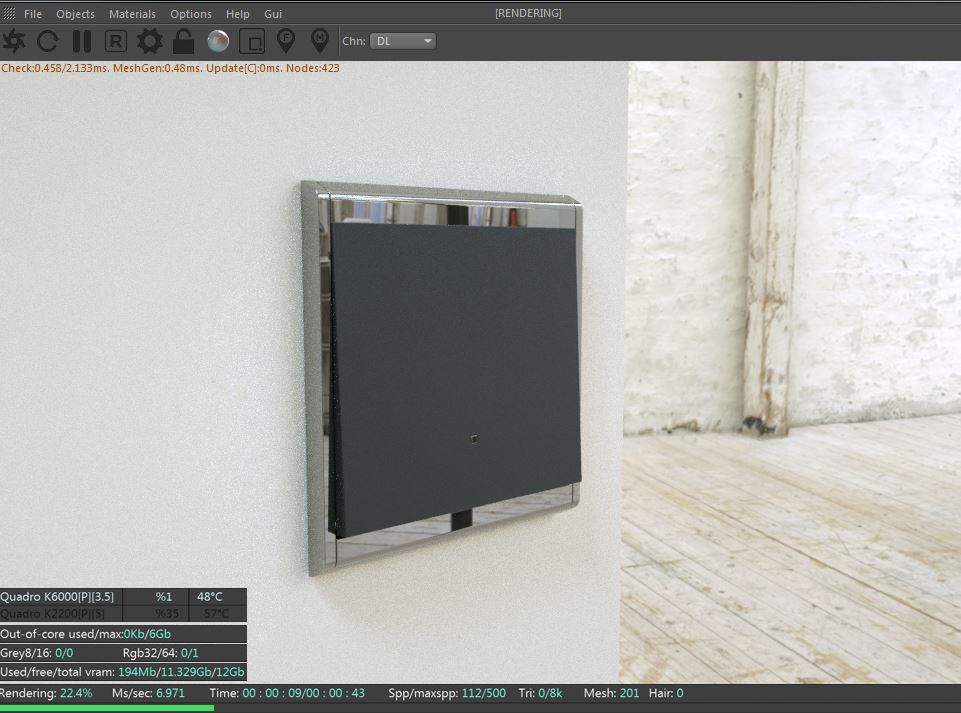Open the Options menu
This screenshot has width=961, height=713.
[x=191, y=13]
